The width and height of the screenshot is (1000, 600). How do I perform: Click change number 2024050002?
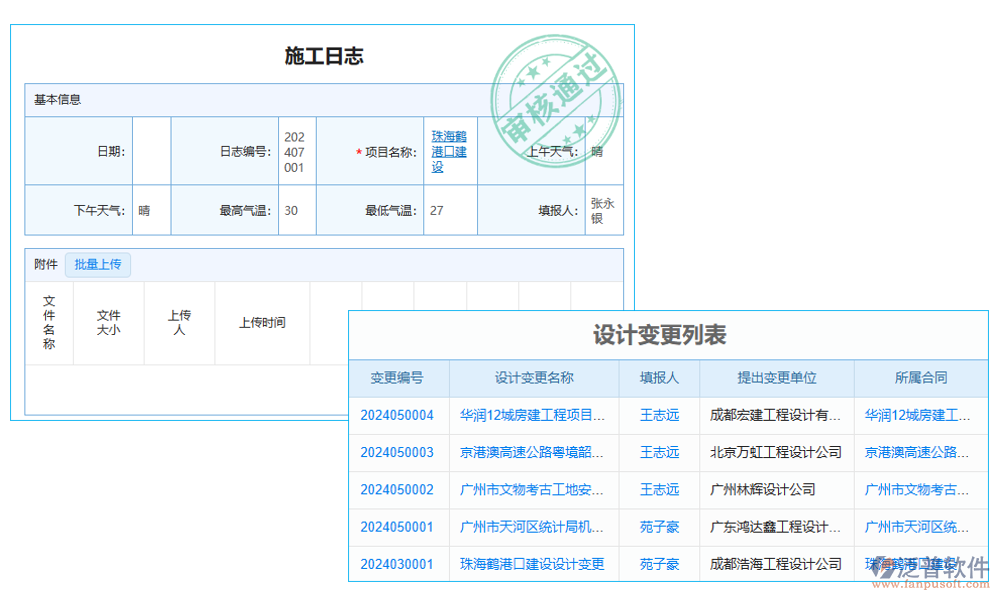coord(397,489)
